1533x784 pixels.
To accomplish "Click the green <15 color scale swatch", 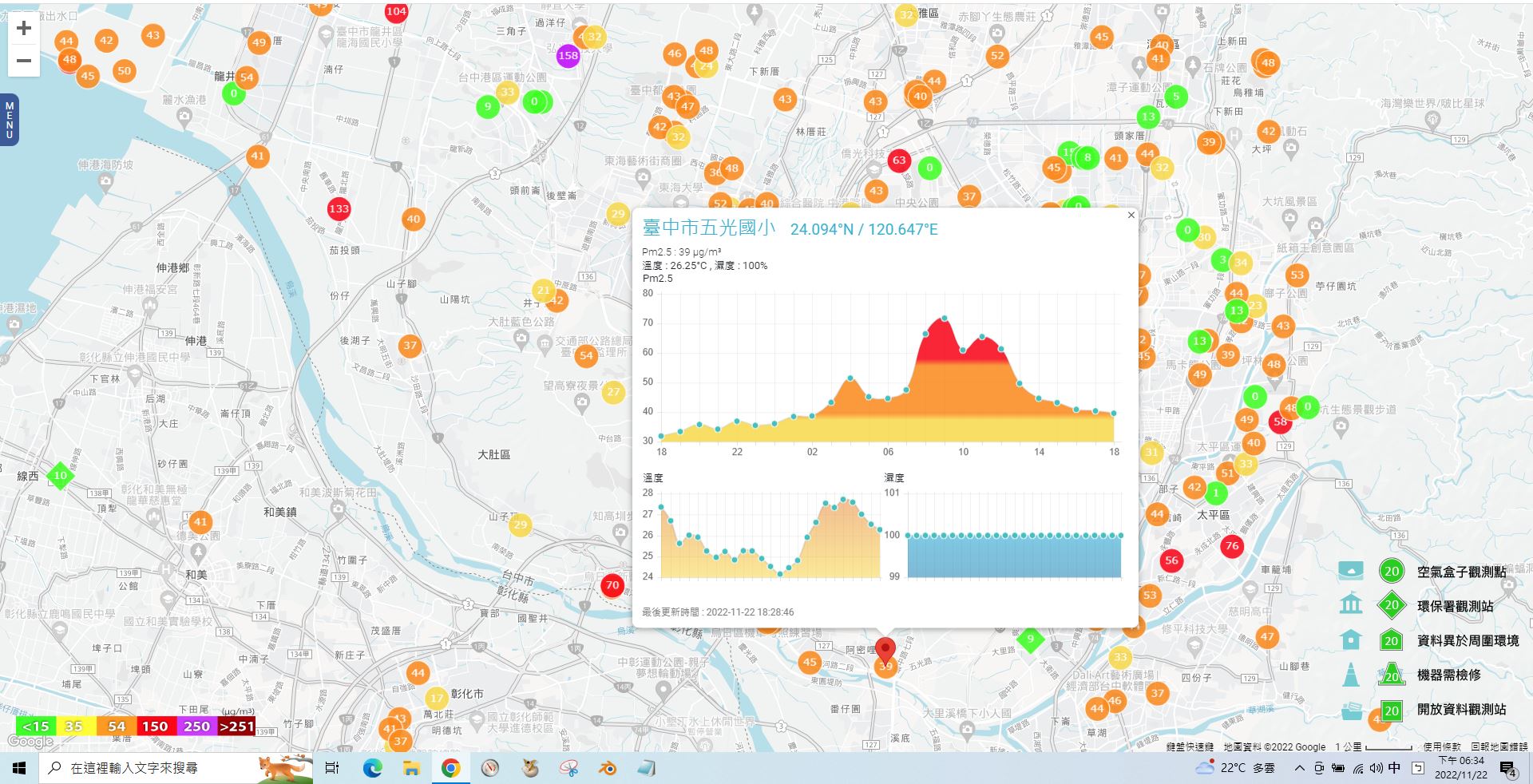I will pos(36,726).
